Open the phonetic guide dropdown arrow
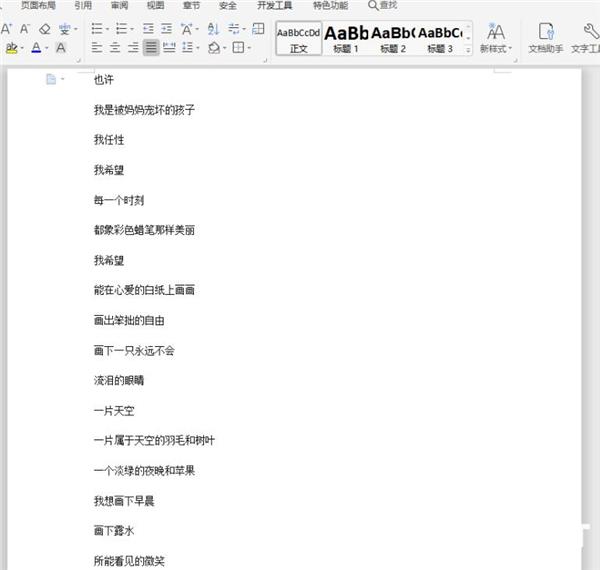The height and width of the screenshot is (570, 600). click(x=76, y=29)
